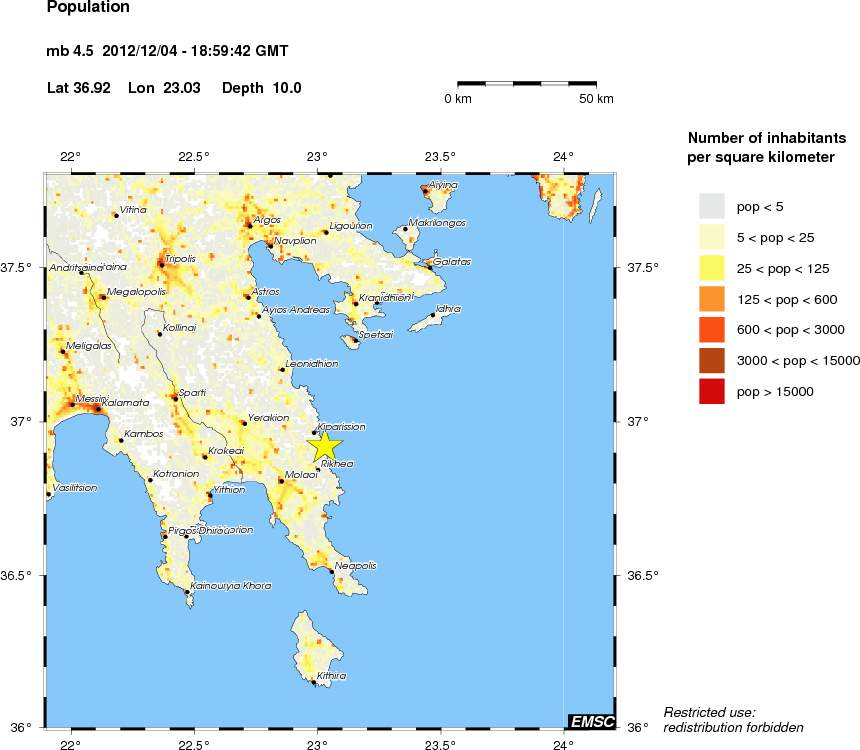Click the 'Restricted use: redistribution forbidden' notice
860x750 pixels.
pos(733,720)
